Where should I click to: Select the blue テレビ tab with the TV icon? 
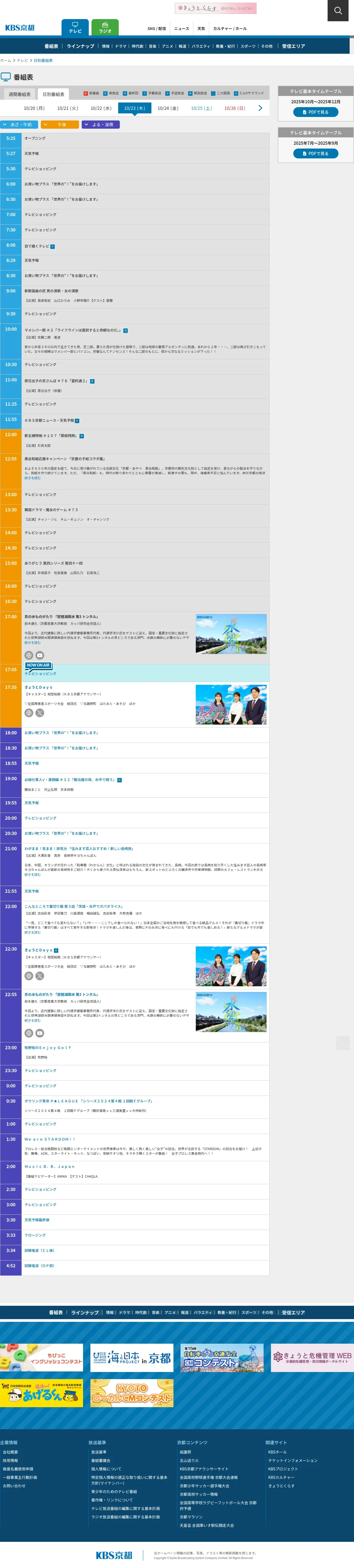coord(75,27)
